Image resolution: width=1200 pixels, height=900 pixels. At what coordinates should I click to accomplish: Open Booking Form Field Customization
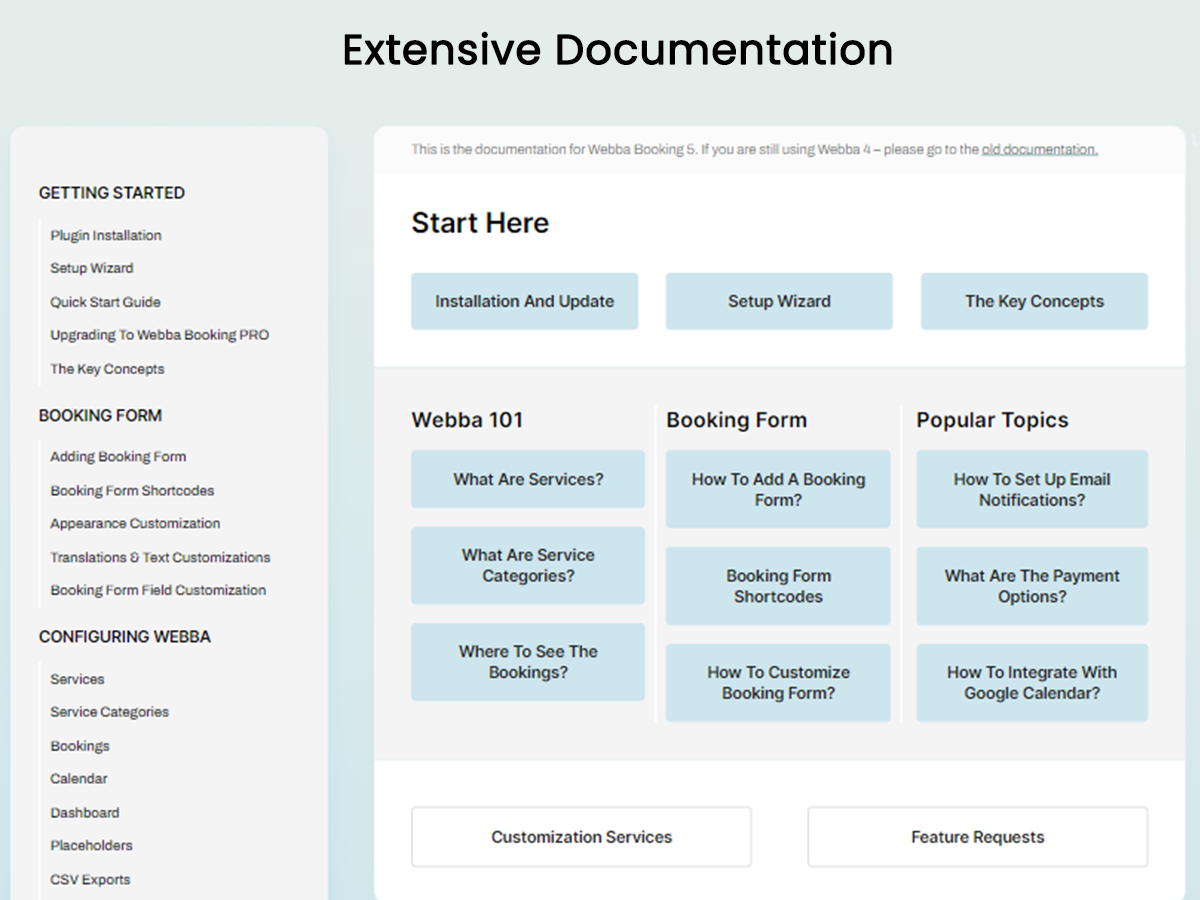click(x=158, y=591)
